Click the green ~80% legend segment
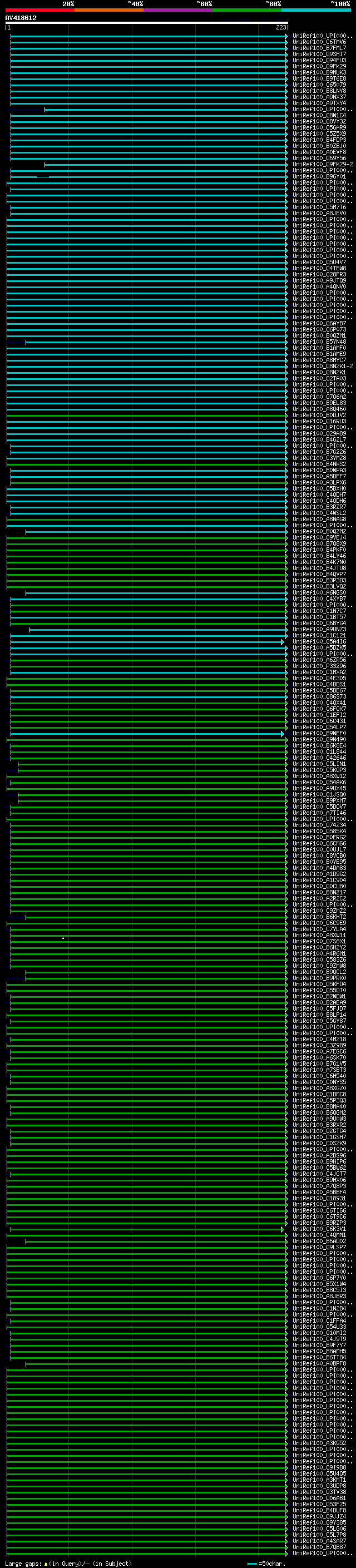The height and width of the screenshot is (1568, 356). (247, 10)
